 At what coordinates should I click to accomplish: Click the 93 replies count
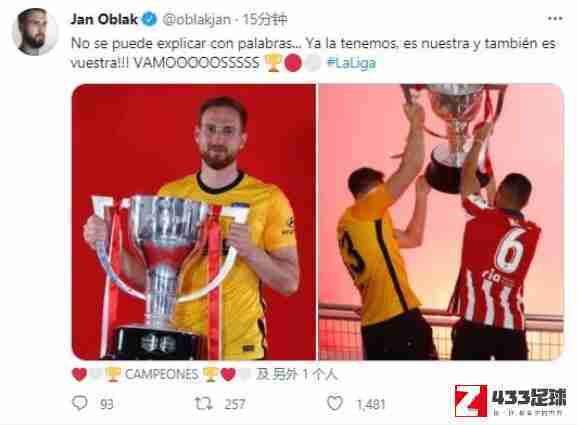click(x=107, y=404)
